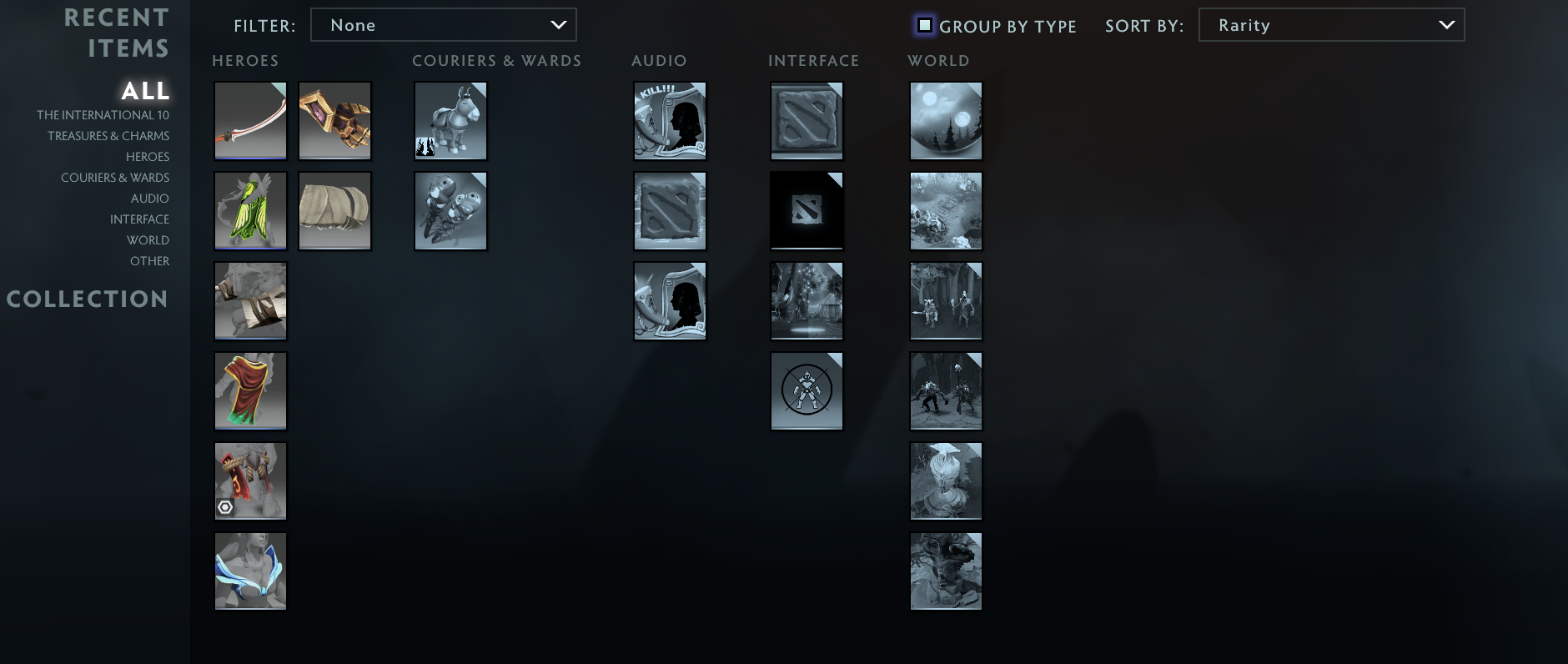
Task: Expand the Sort By Rarity dropdown
Action: click(x=1332, y=25)
